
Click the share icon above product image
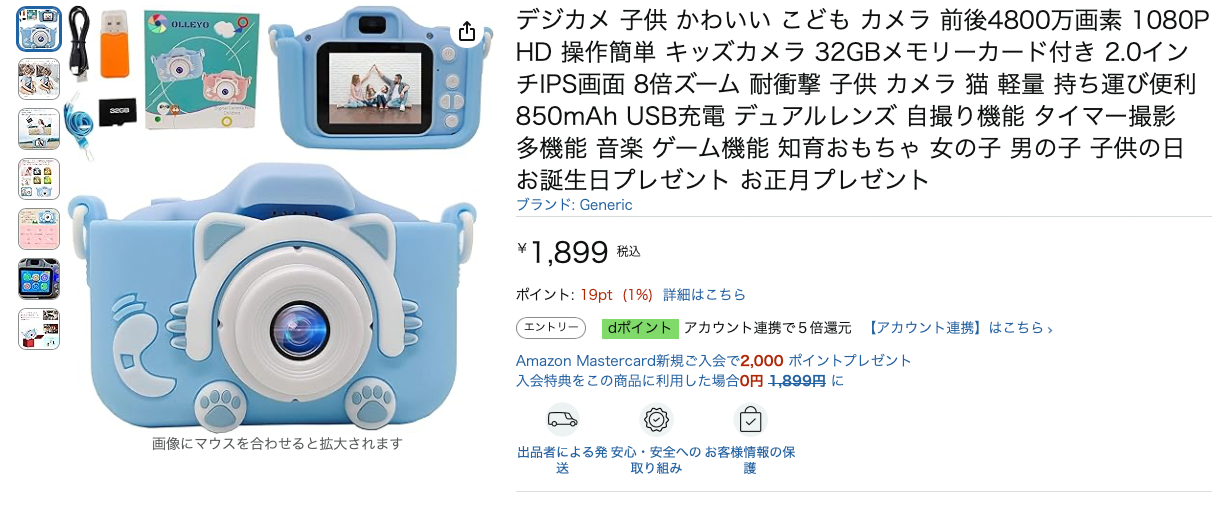point(467,32)
